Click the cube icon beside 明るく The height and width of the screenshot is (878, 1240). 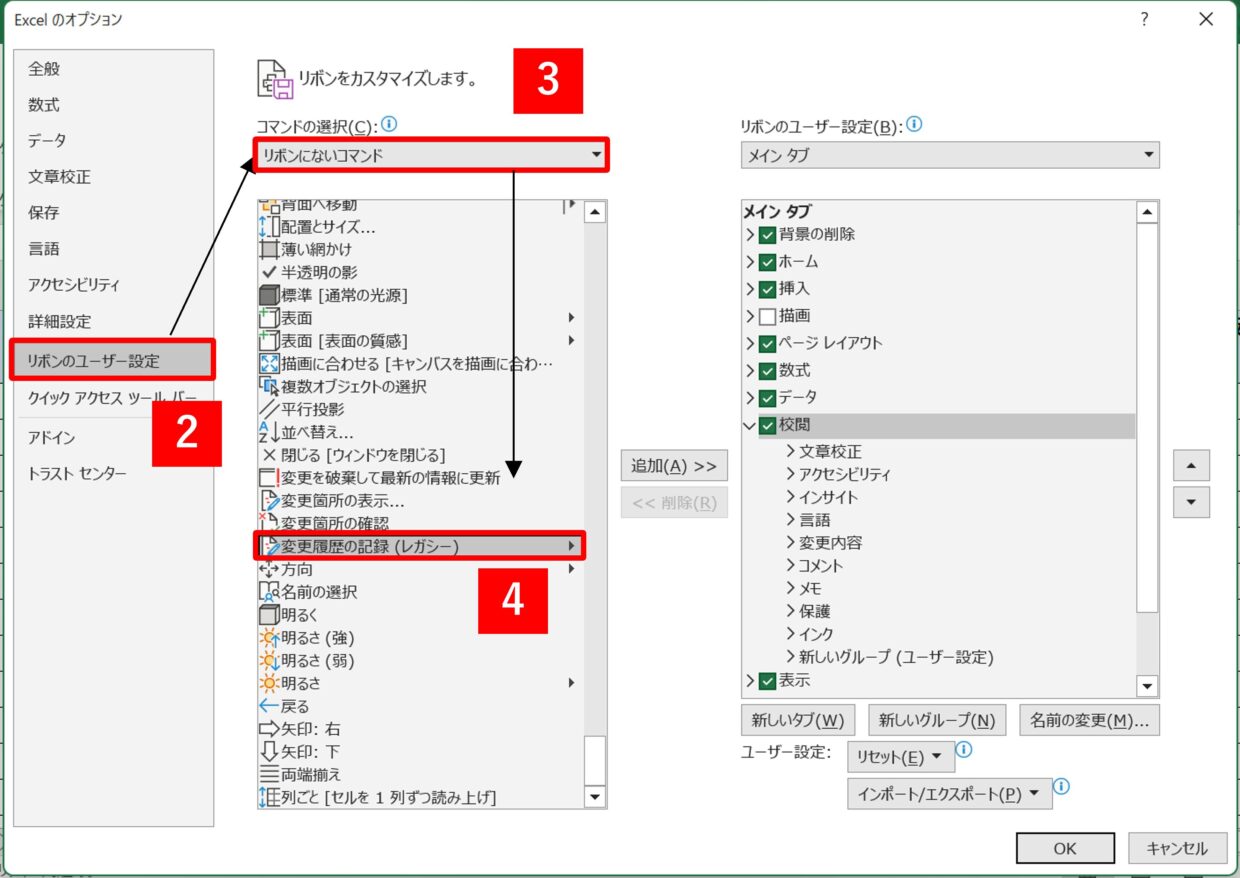click(269, 615)
